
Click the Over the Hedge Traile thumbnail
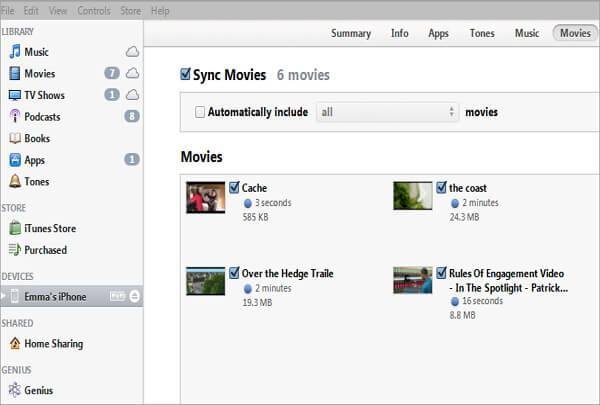(x=206, y=281)
